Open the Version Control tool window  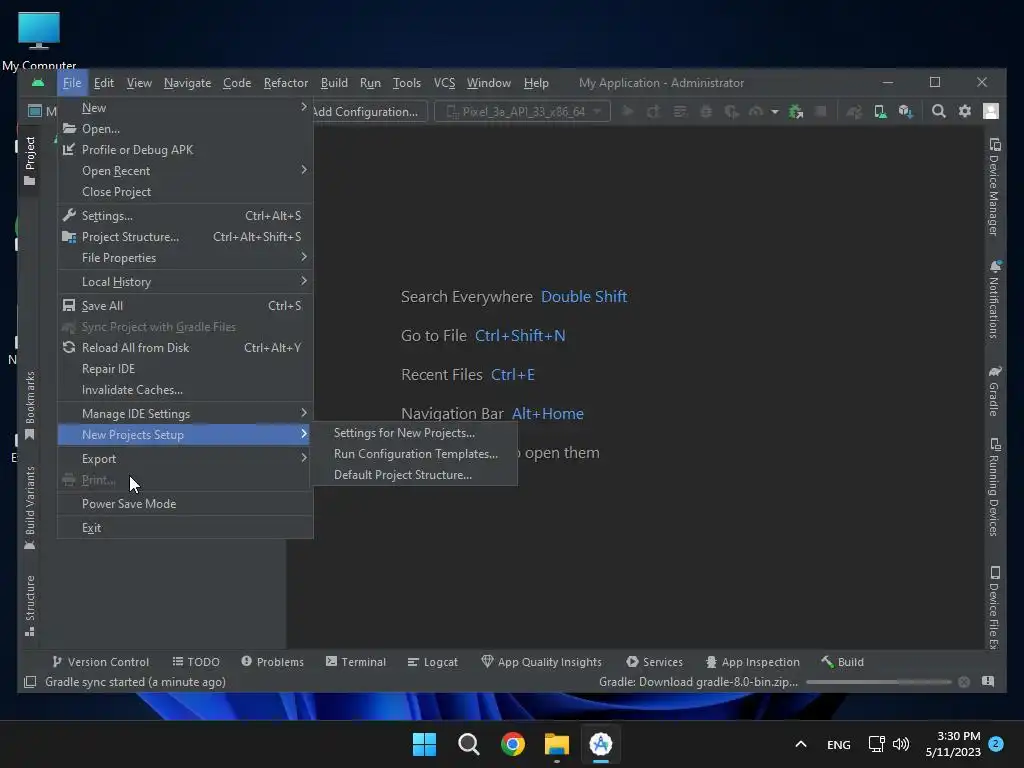(x=100, y=662)
